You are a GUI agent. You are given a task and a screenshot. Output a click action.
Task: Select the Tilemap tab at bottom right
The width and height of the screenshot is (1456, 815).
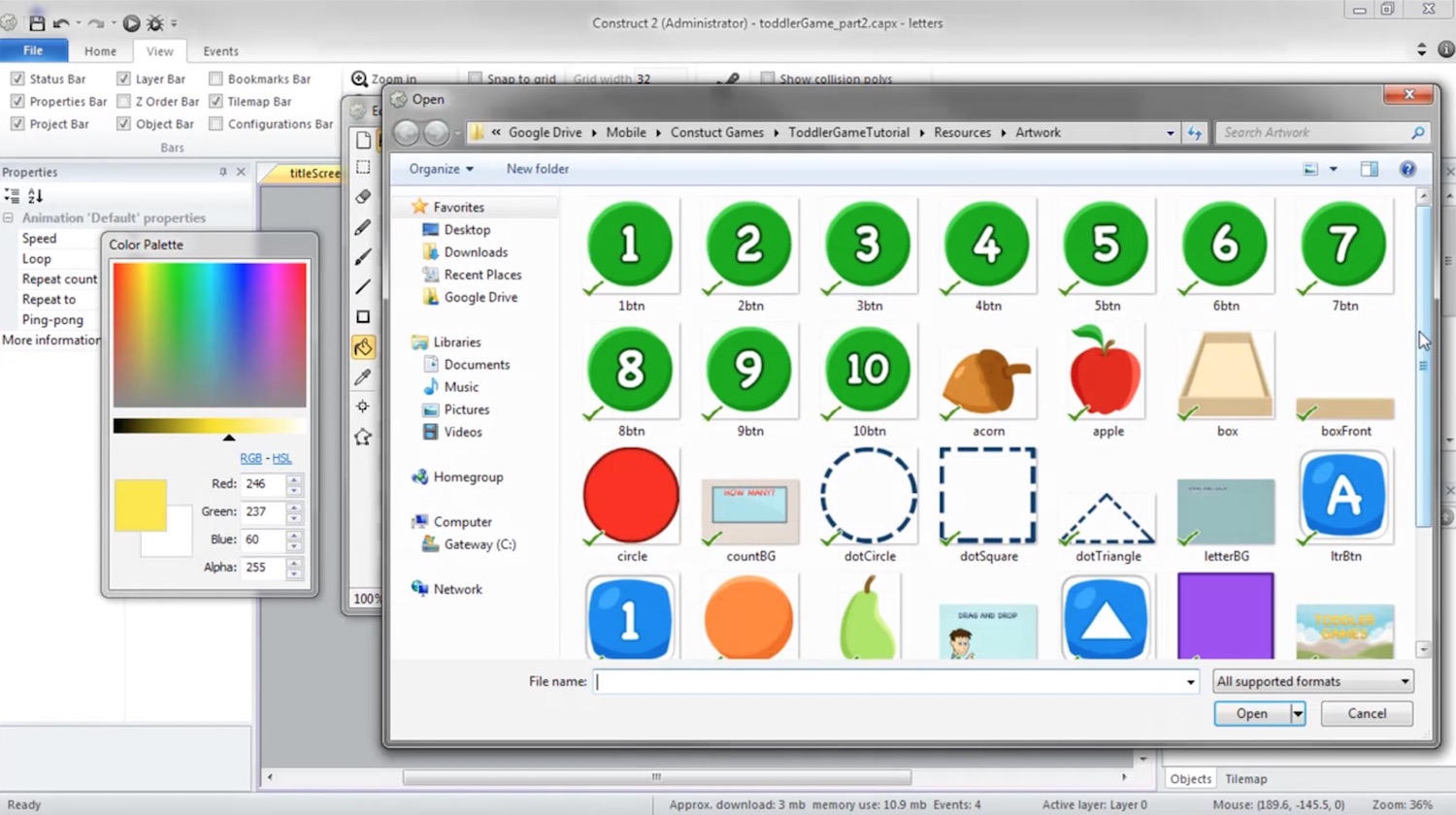pyautogui.click(x=1246, y=778)
